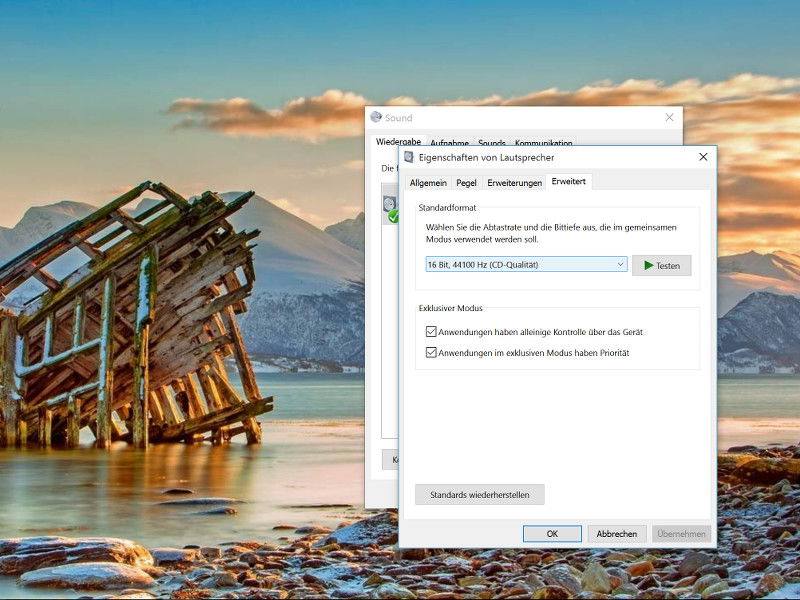Switch to Sounds tab in Sound window
The image size is (800, 600).
[x=492, y=143]
